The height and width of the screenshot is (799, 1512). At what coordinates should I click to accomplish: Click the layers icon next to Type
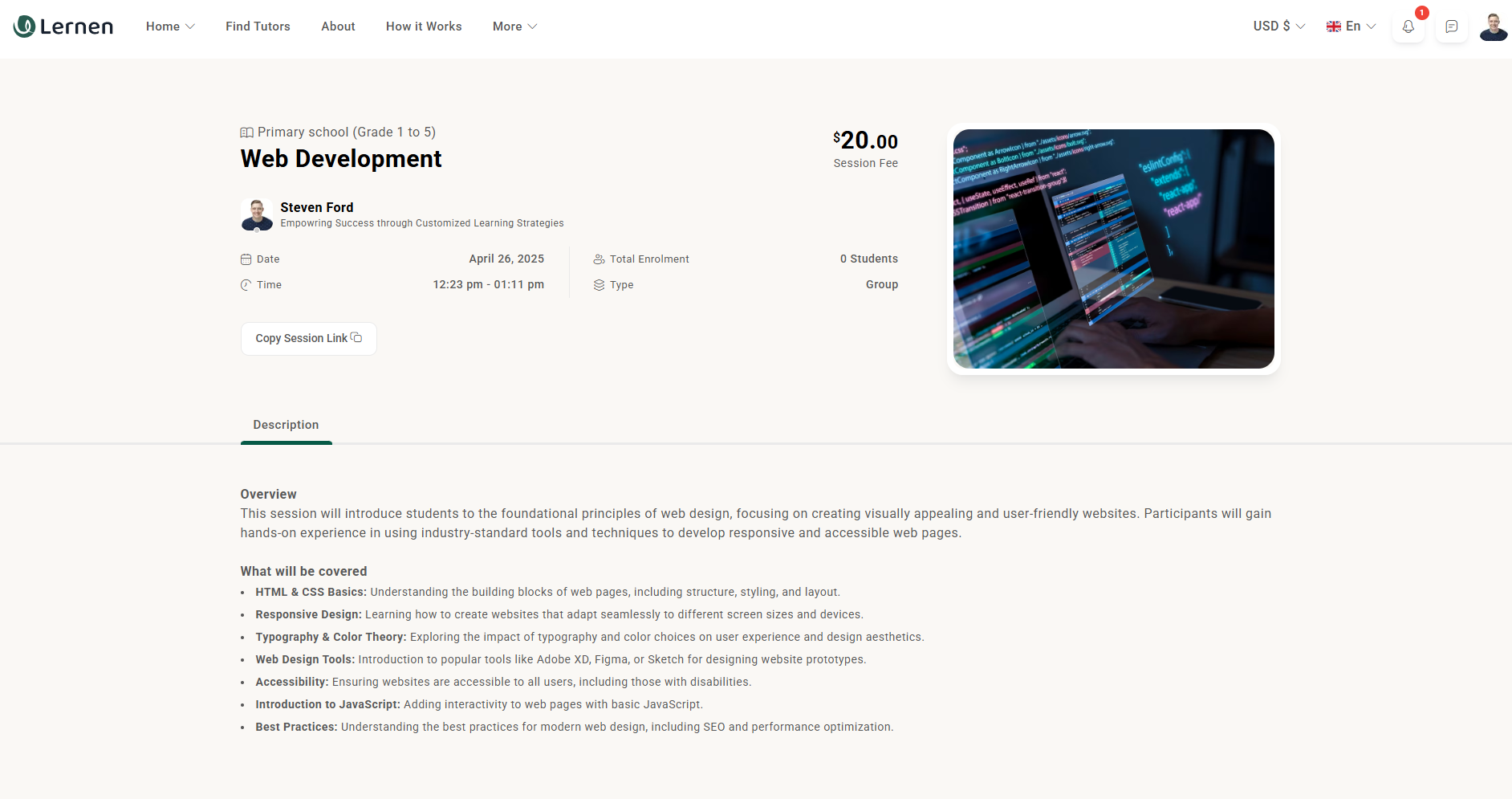coord(599,285)
